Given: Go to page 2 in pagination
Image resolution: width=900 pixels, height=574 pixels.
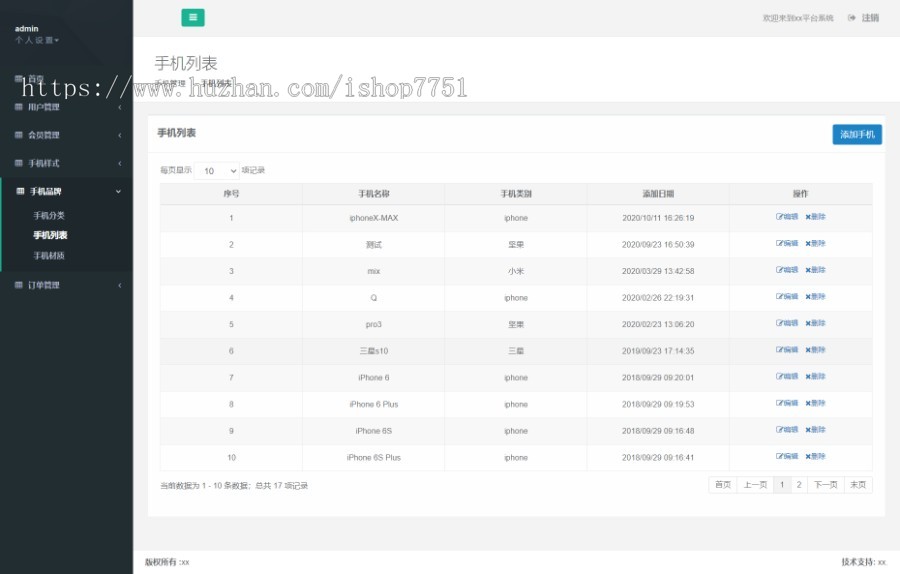Looking at the screenshot, I should click(798, 484).
